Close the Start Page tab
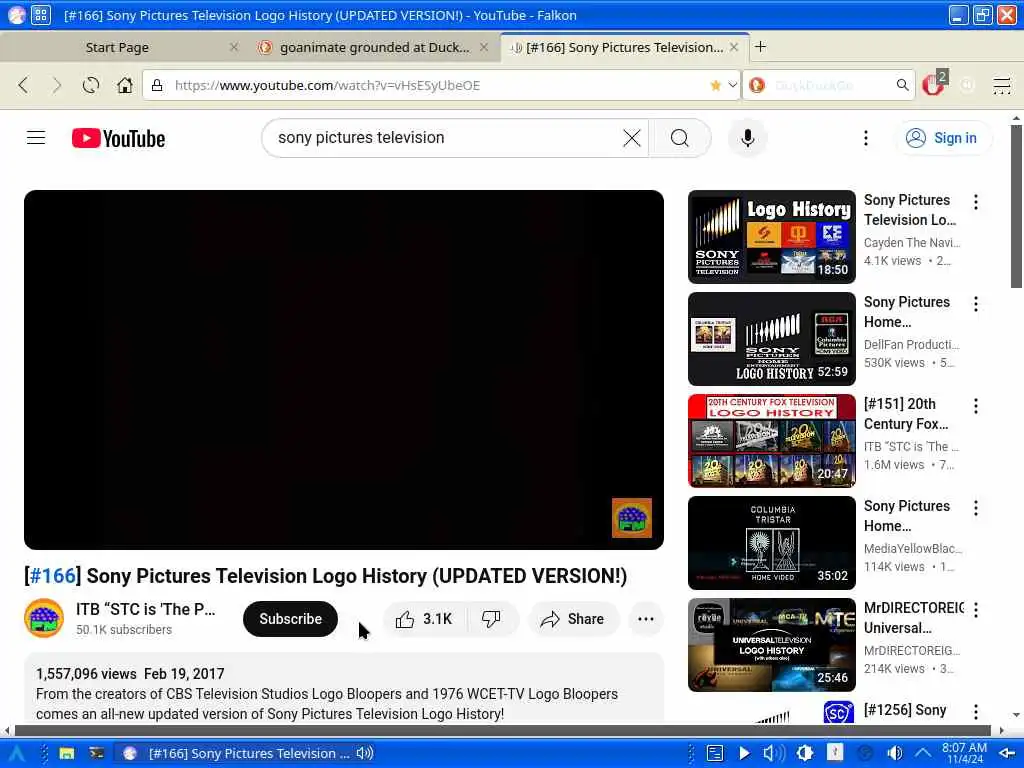1024x768 pixels. click(x=234, y=47)
